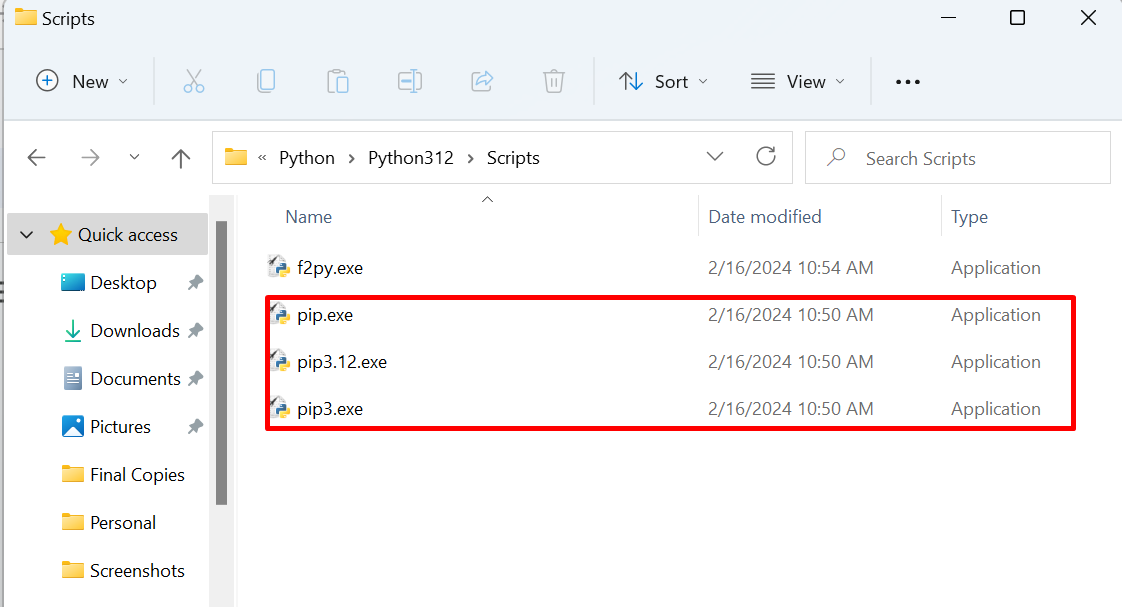This screenshot has height=607, width=1122.
Task: Click the Share icon in toolbar
Action: tap(482, 82)
